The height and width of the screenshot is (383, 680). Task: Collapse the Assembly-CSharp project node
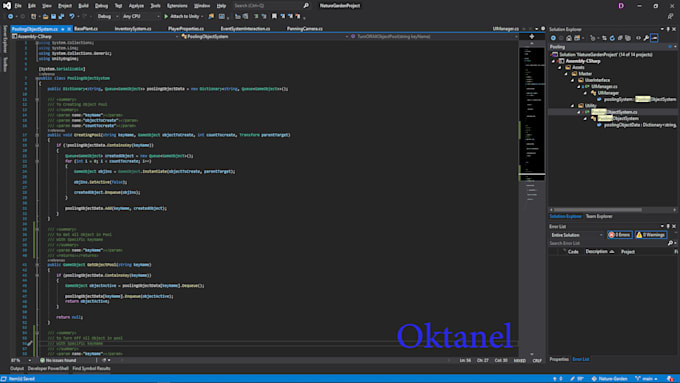(x=554, y=61)
